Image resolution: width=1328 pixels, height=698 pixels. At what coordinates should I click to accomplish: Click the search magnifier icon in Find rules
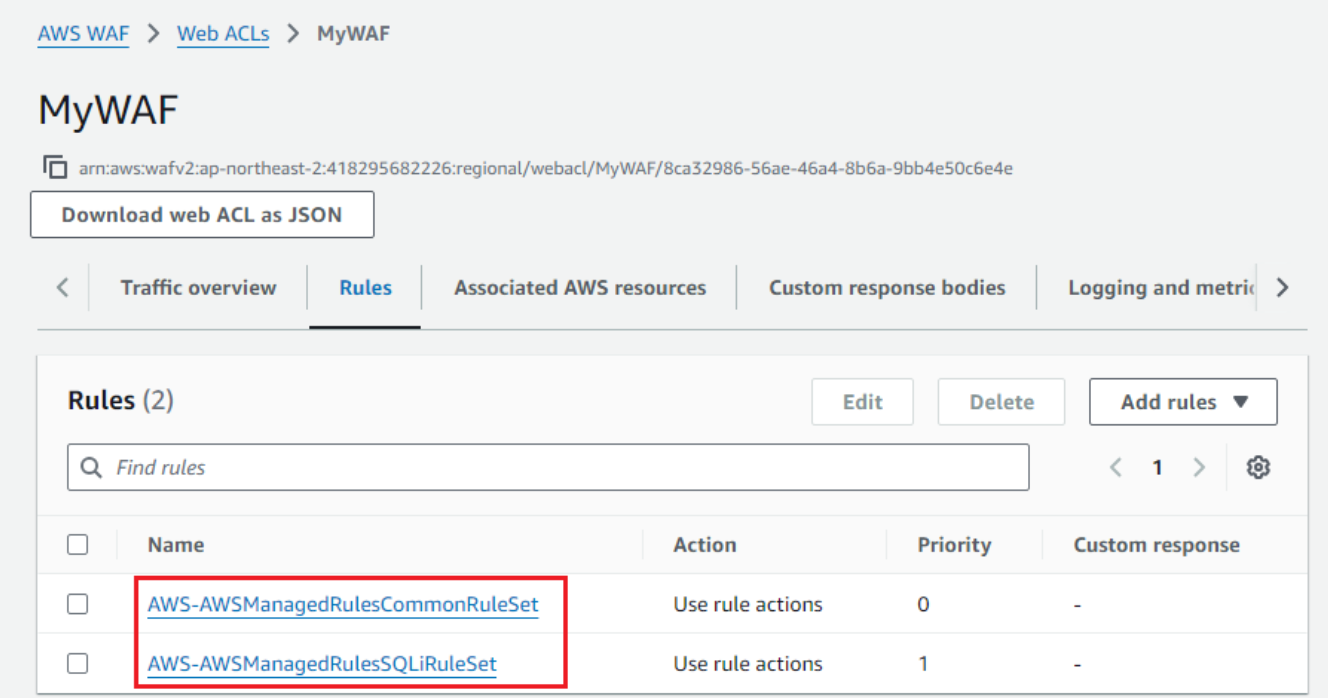(x=91, y=467)
